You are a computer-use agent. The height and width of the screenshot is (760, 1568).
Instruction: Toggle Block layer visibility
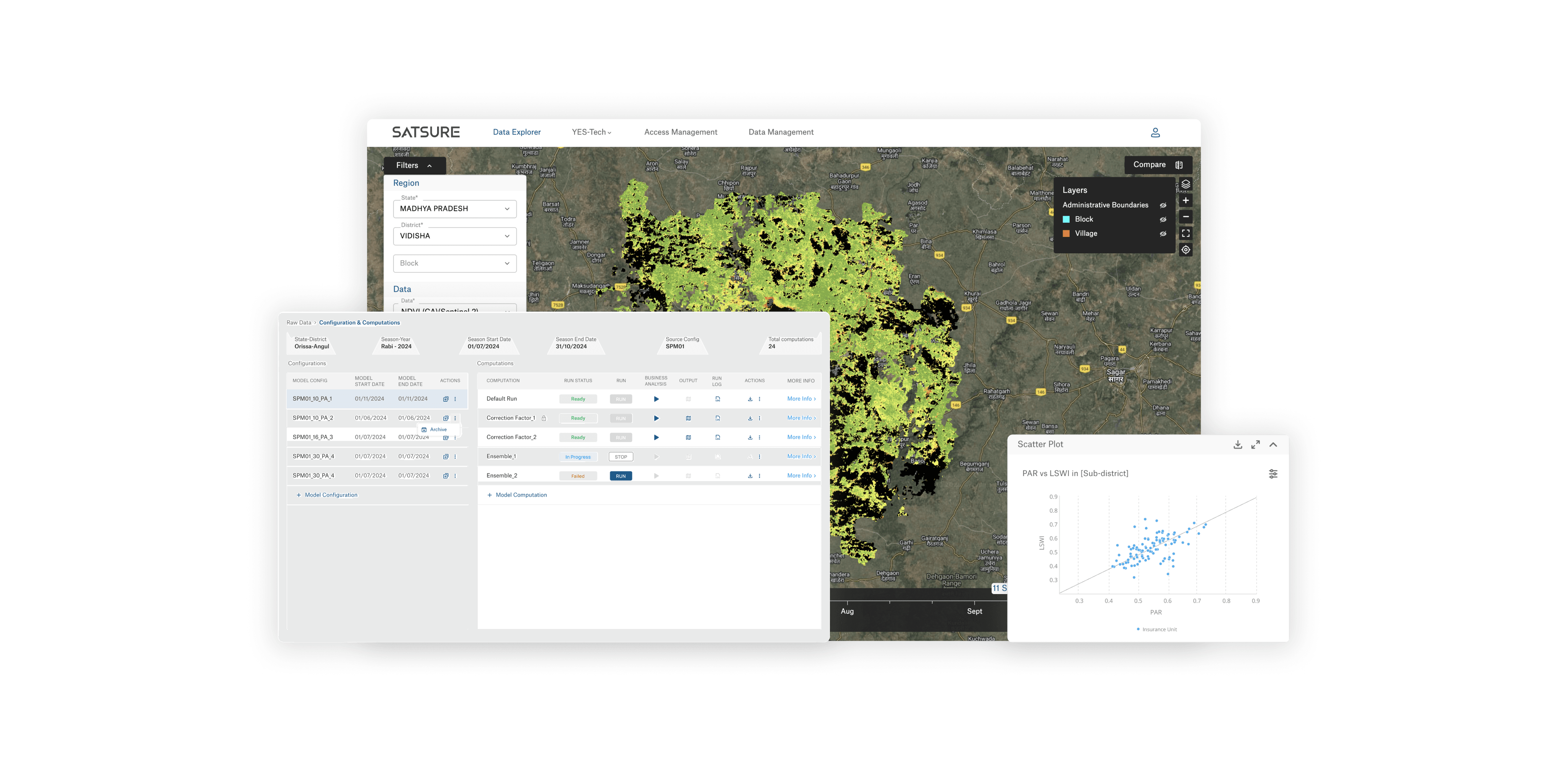point(1163,219)
